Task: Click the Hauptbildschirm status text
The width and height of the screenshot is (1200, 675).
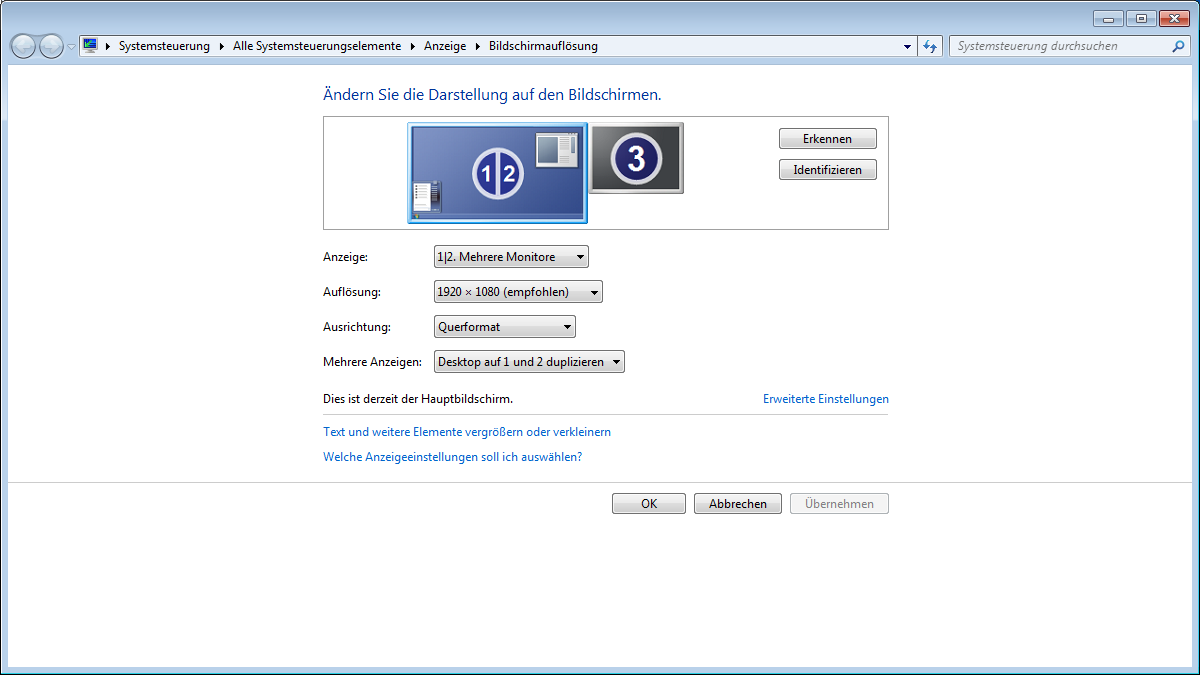Action: click(x=418, y=399)
